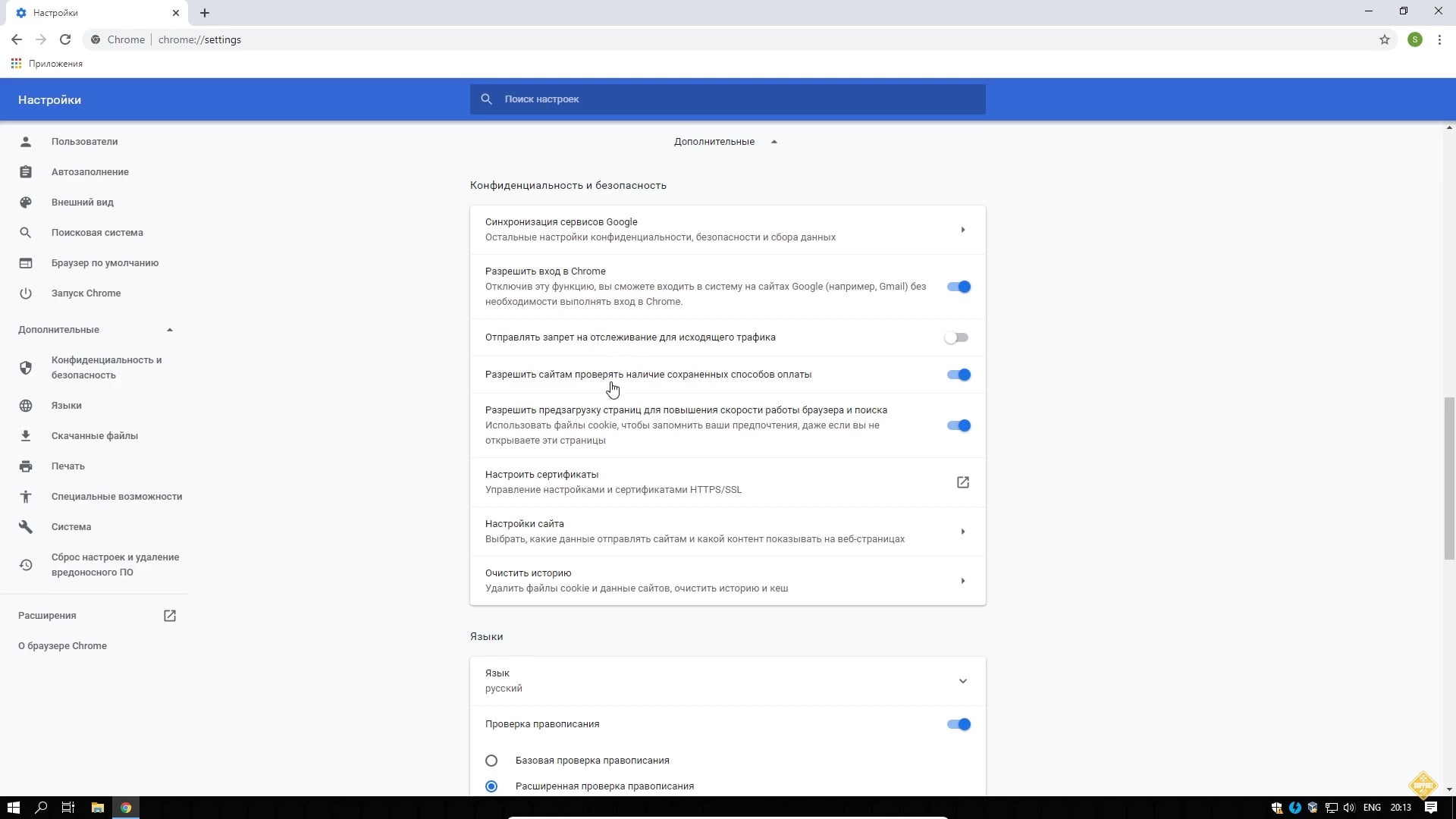Toggle the page preload switch

pyautogui.click(x=959, y=425)
